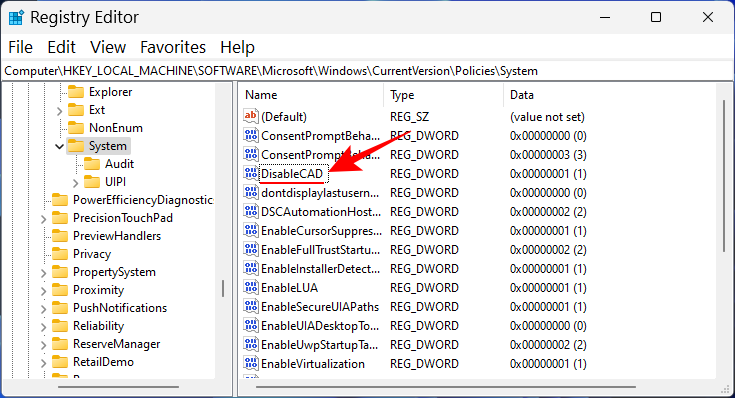This screenshot has width=735, height=398.
Task: Click the DWORD icon beside EnableLUA
Action: coord(251,287)
